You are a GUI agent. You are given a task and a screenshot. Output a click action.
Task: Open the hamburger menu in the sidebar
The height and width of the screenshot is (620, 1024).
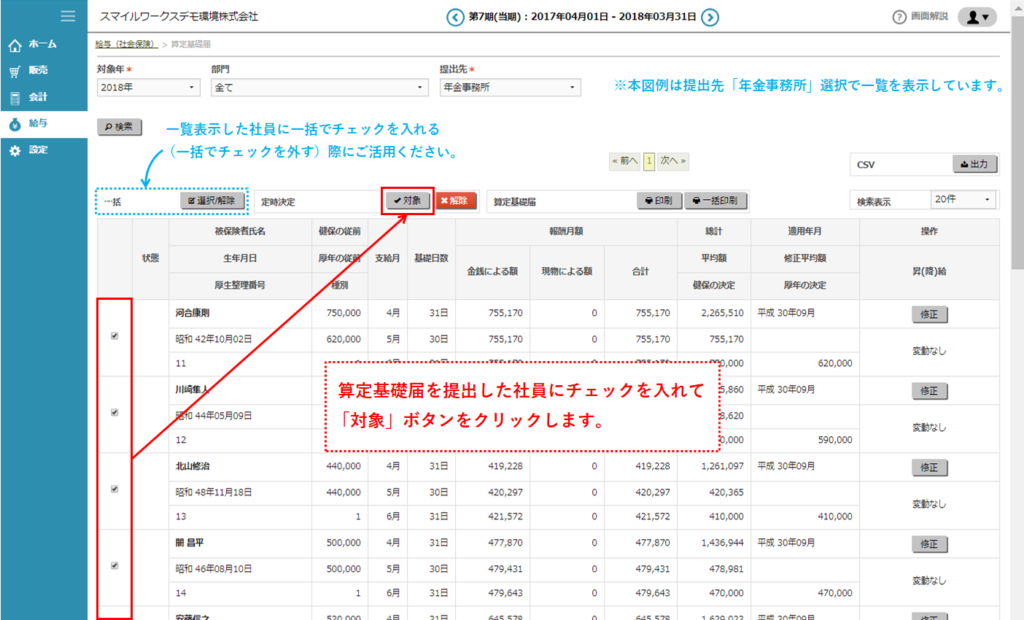68,16
